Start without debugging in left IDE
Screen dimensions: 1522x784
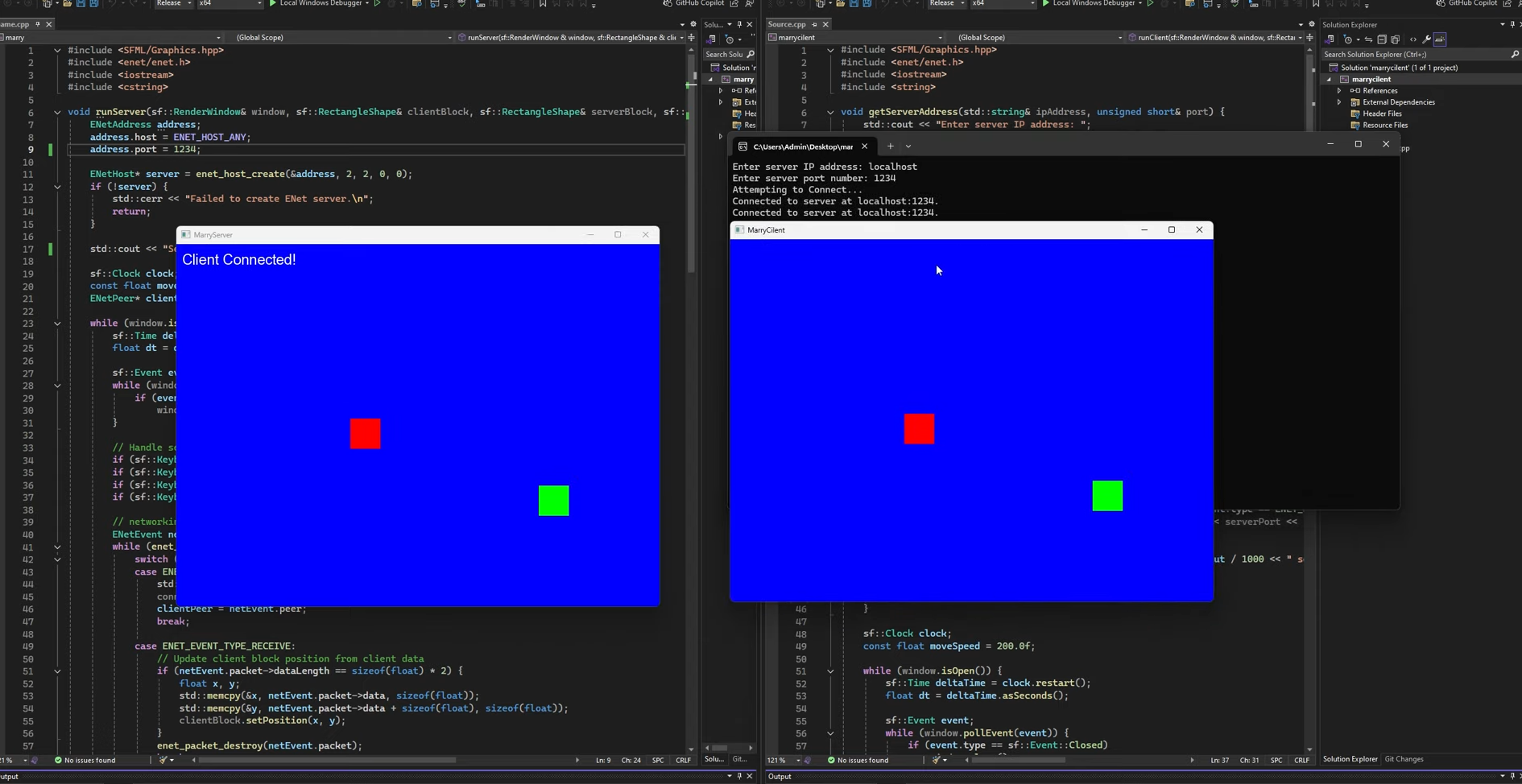[377, 4]
